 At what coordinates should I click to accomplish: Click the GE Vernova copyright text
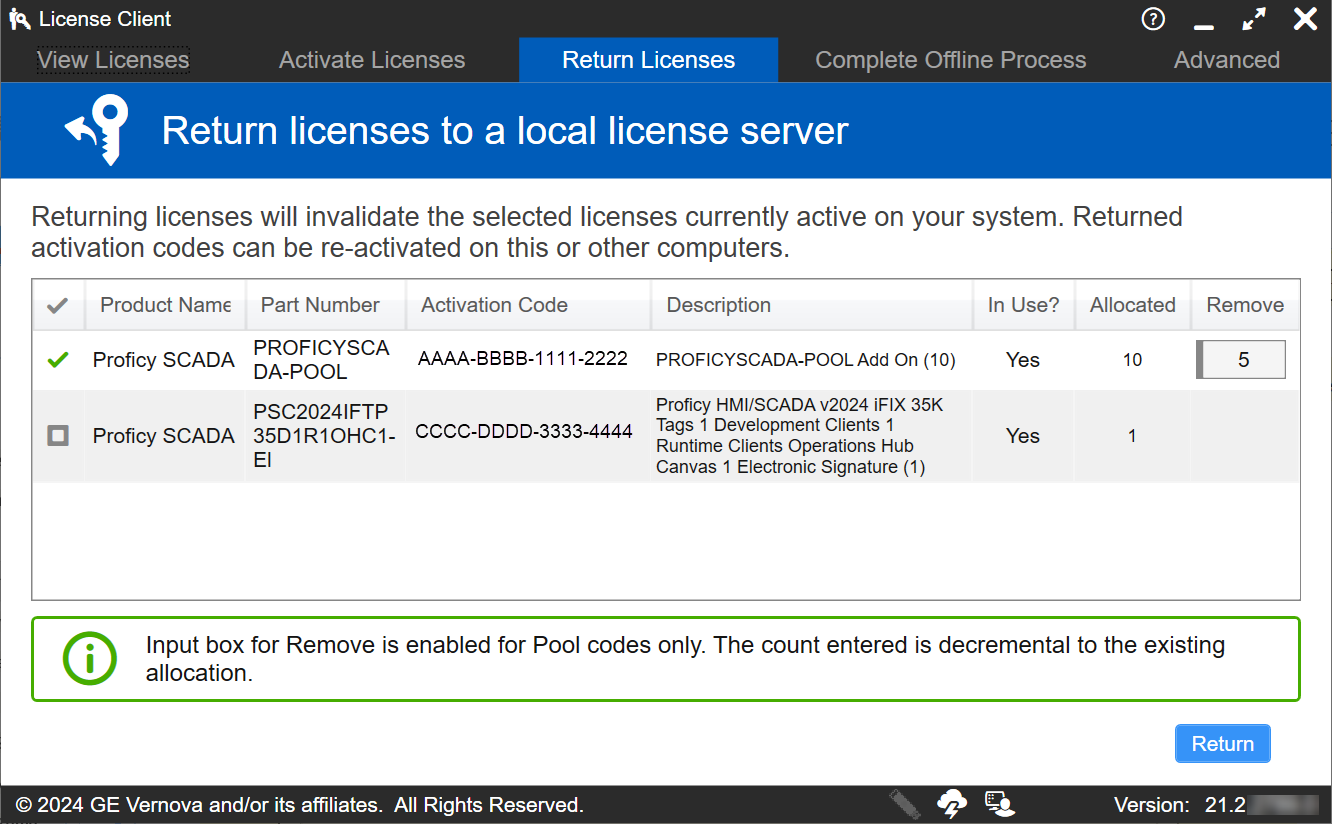pos(300,805)
